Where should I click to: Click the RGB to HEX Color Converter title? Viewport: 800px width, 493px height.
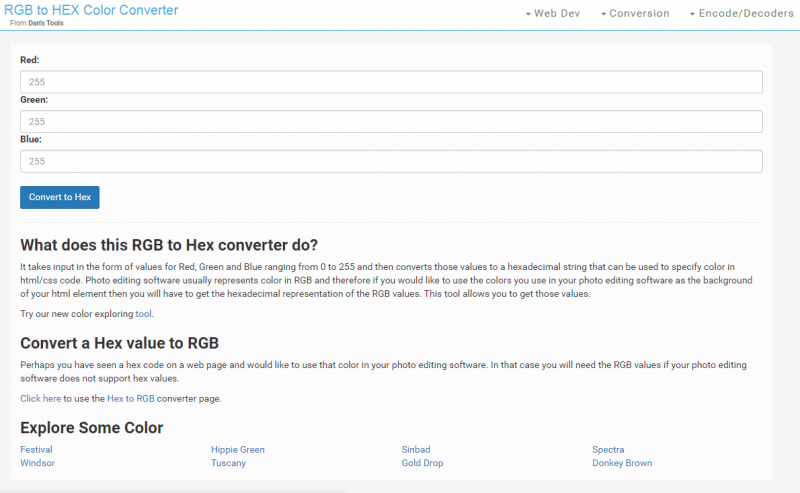[x=91, y=10]
